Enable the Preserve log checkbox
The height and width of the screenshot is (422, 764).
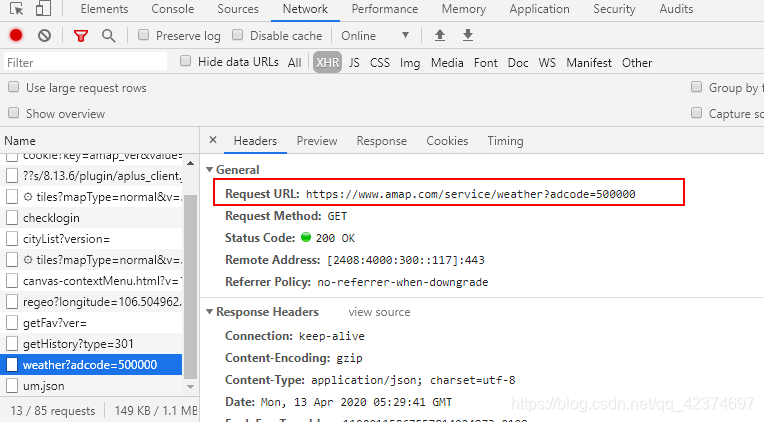click(x=143, y=35)
